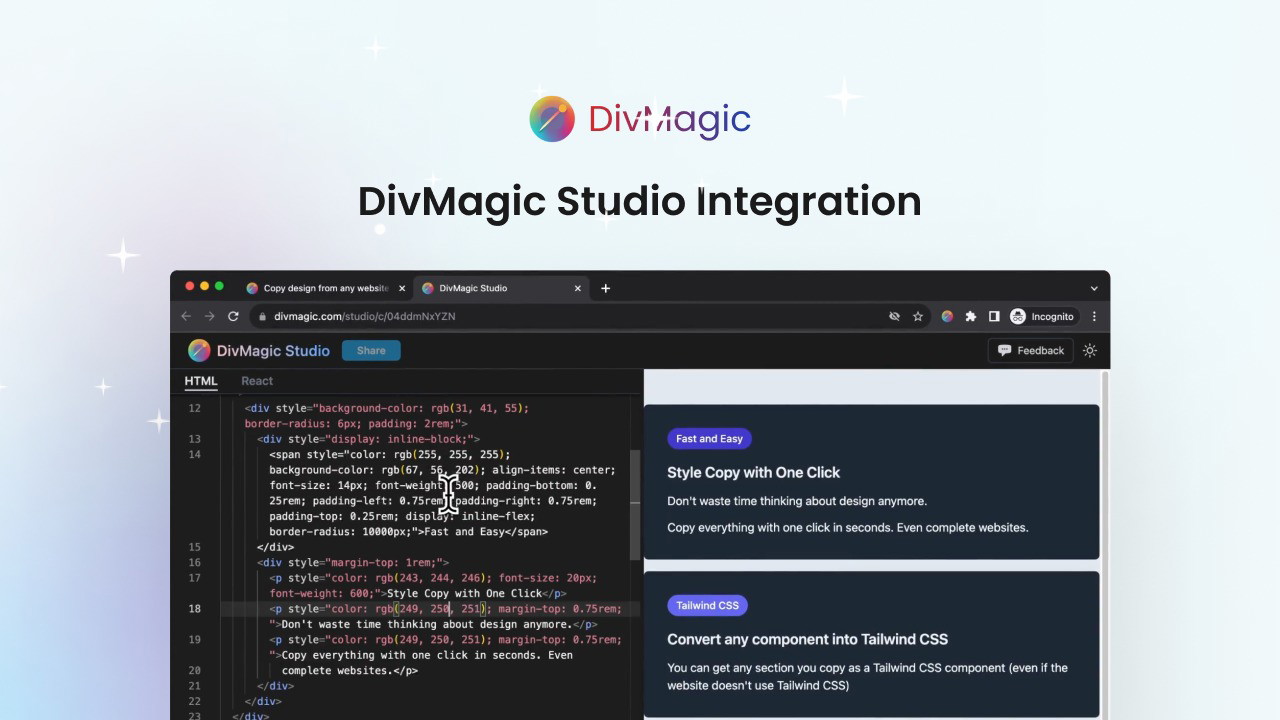Click the site info lock icon

[x=262, y=316]
